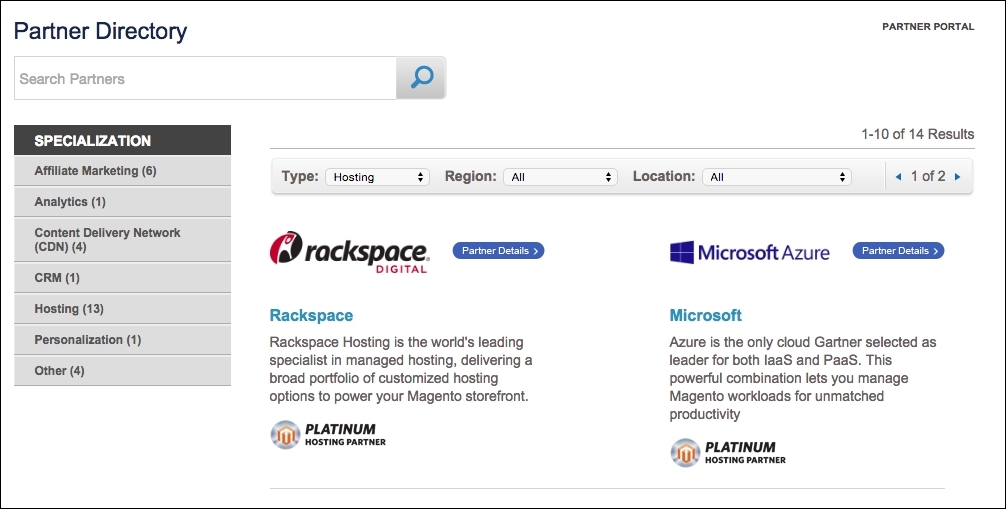Open the Microsoft partner title link
Screen dimensions: 1006x509
(706, 315)
